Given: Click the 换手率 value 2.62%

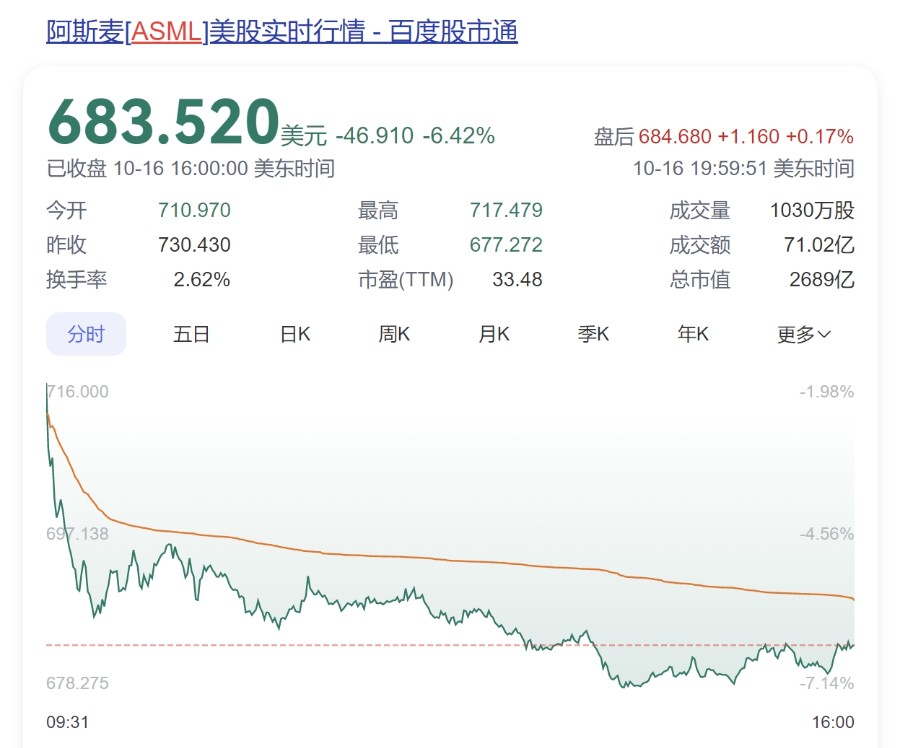Looking at the screenshot, I should 201,279.
